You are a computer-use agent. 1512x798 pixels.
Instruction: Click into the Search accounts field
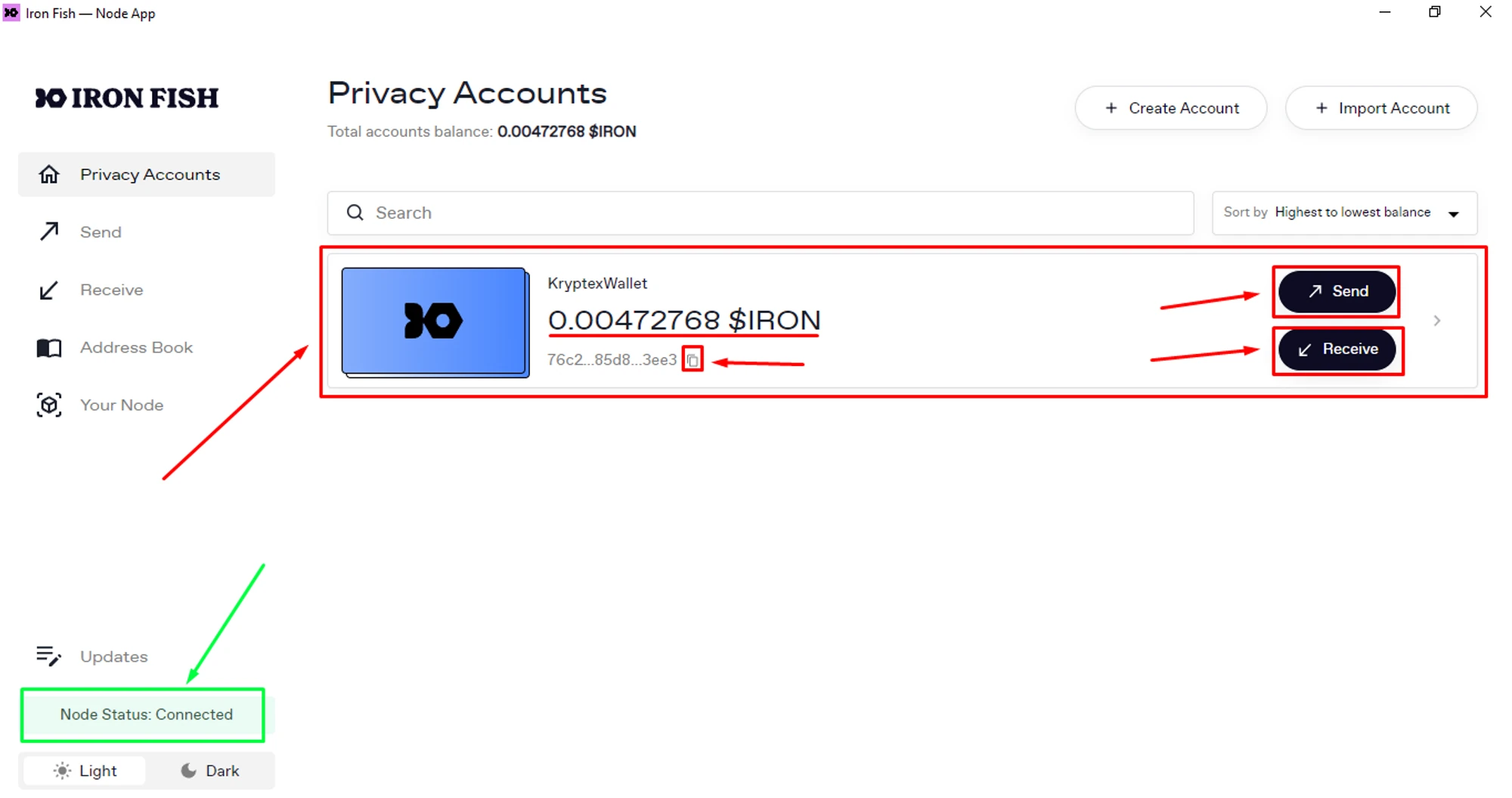tap(779, 213)
